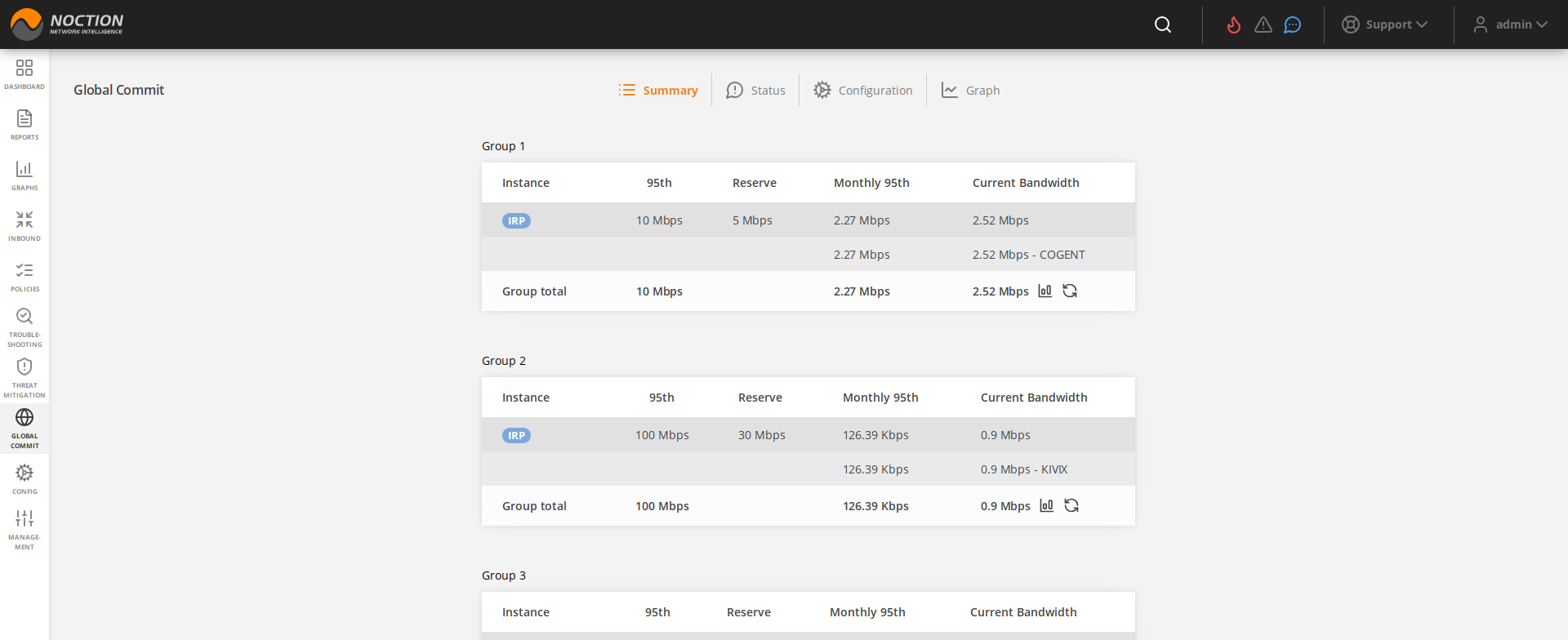
Task: Open the warning triangle notifications
Action: pos(1263,24)
